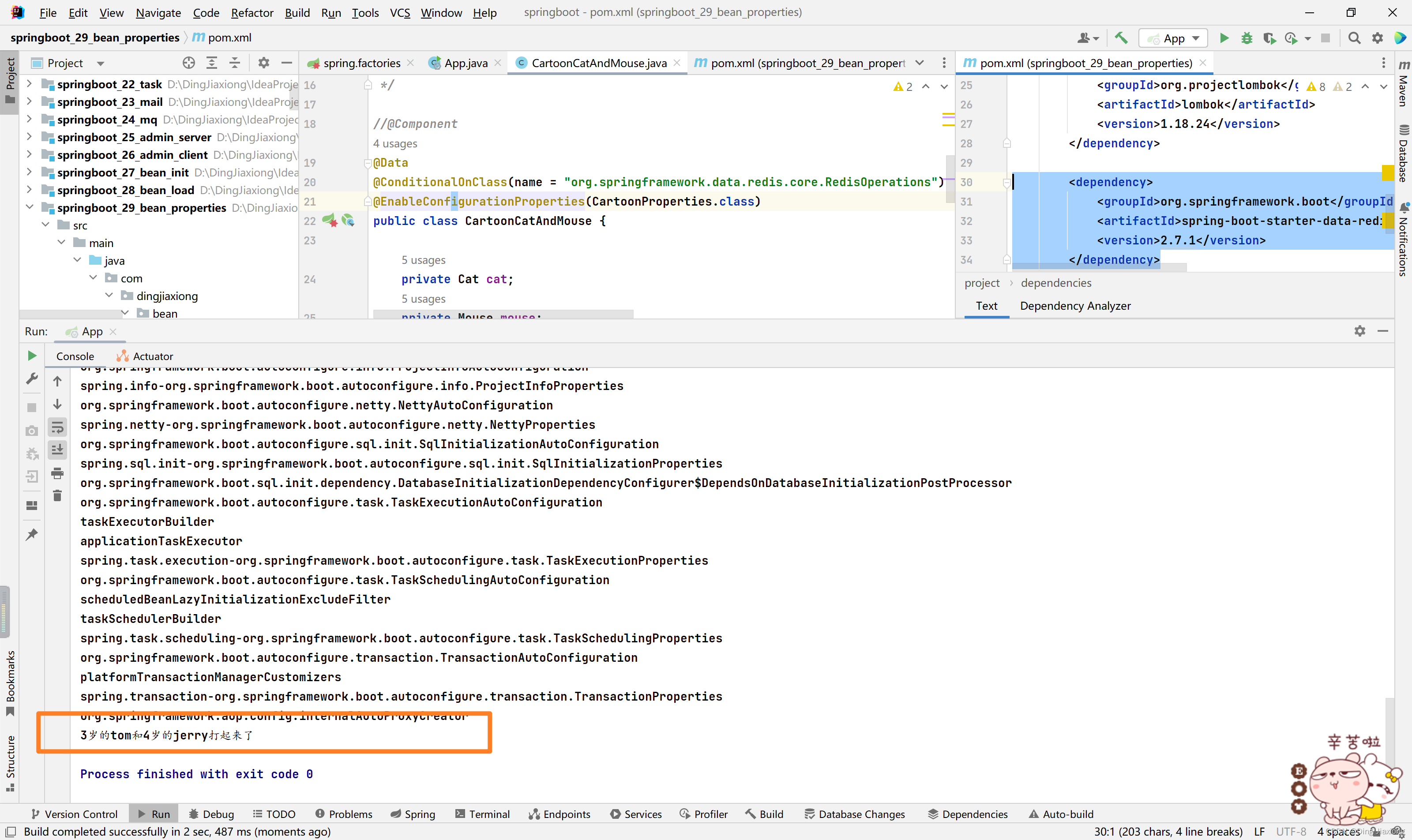
Task: Take thread dump camera icon
Action: 32,431
